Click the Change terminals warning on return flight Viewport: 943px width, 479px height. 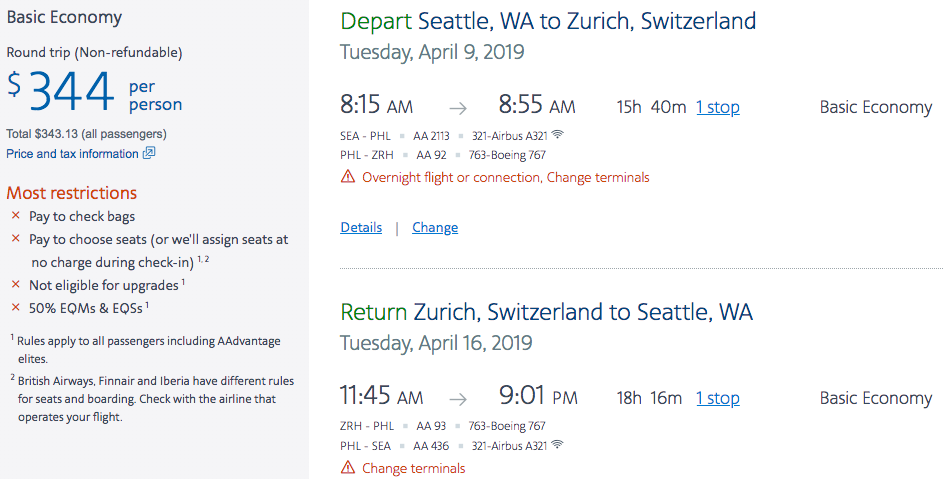pyautogui.click(x=413, y=468)
